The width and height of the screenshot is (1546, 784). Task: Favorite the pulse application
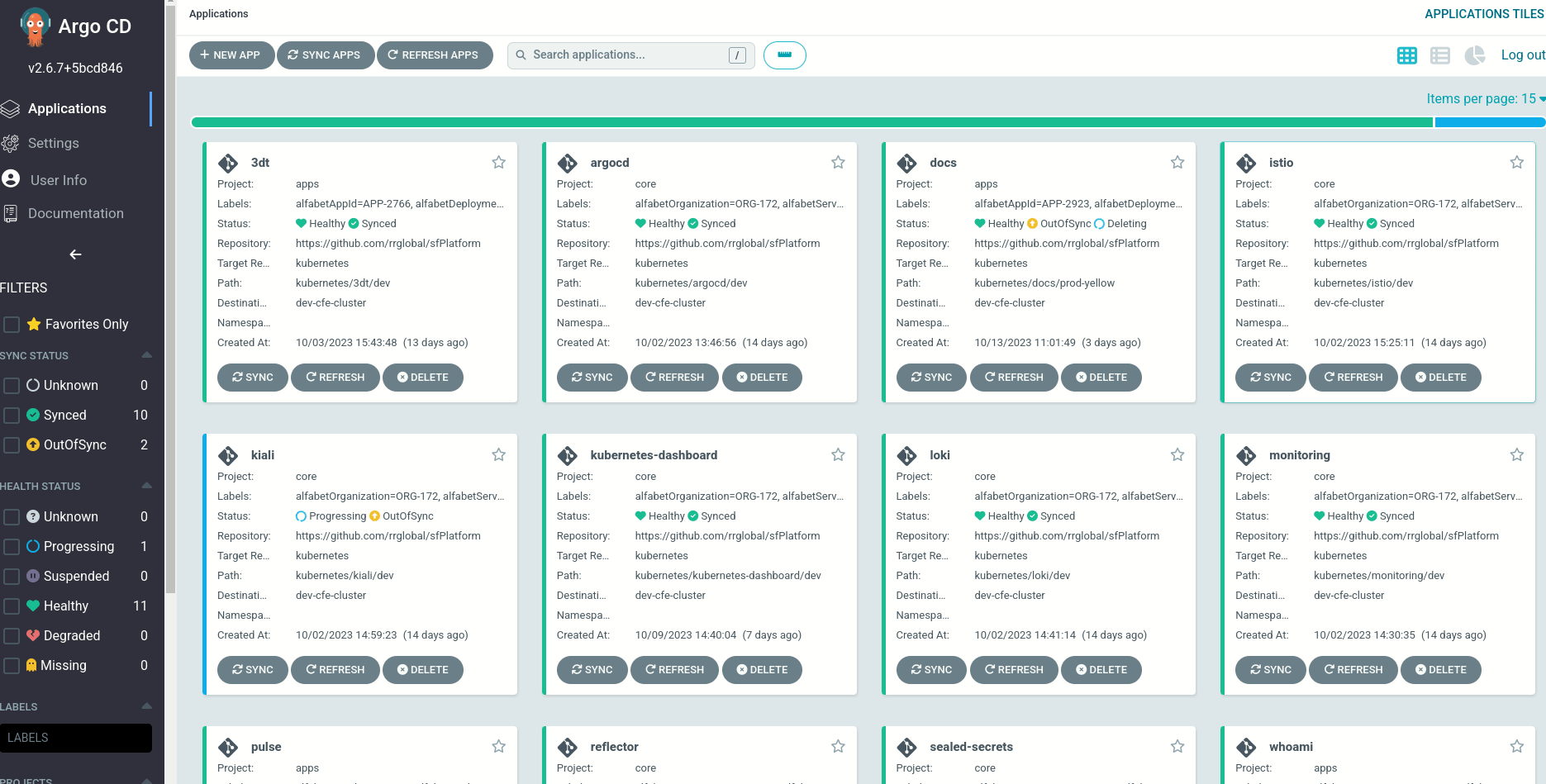499,746
